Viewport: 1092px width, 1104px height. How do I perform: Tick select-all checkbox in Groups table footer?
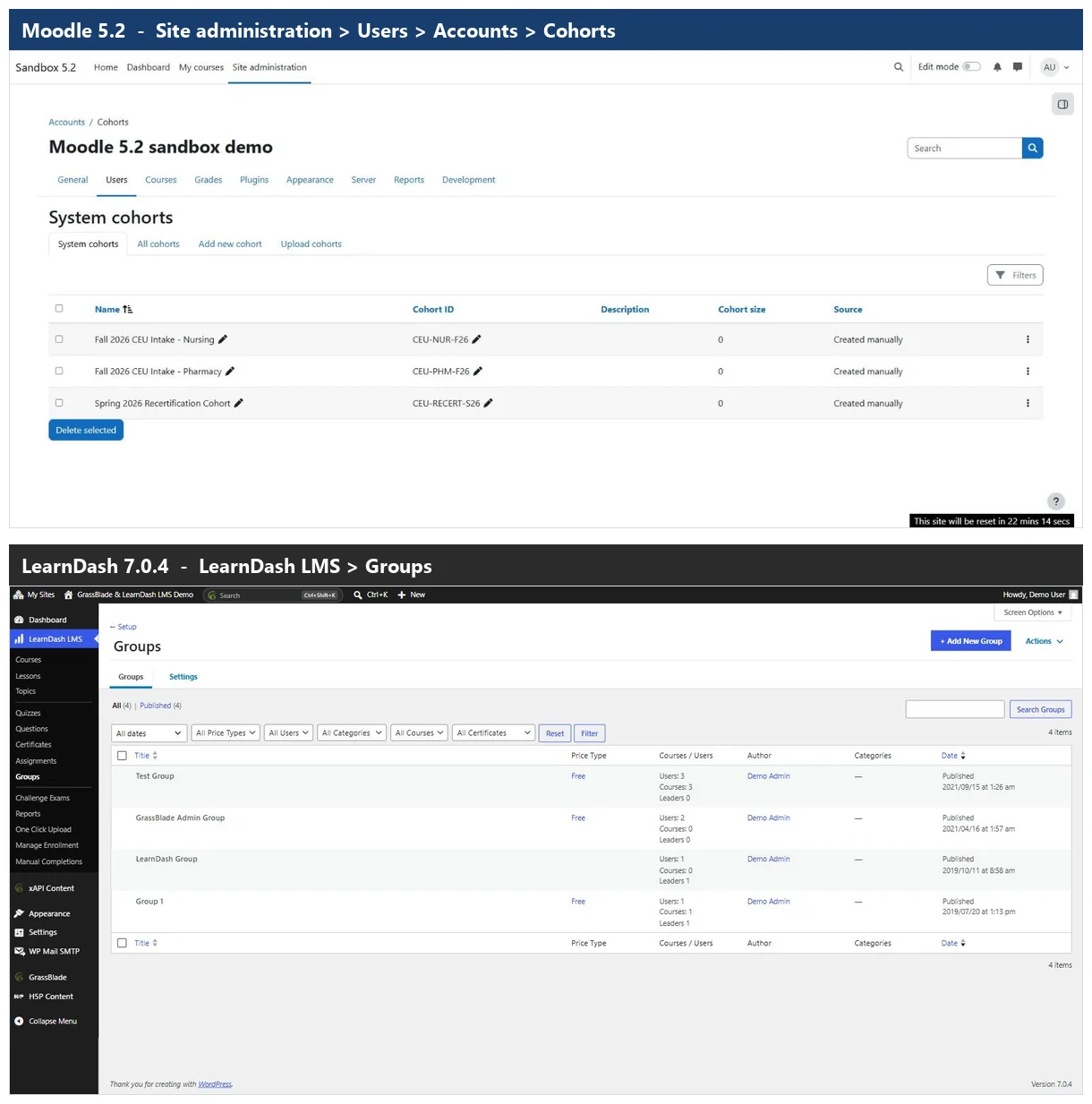click(122, 943)
